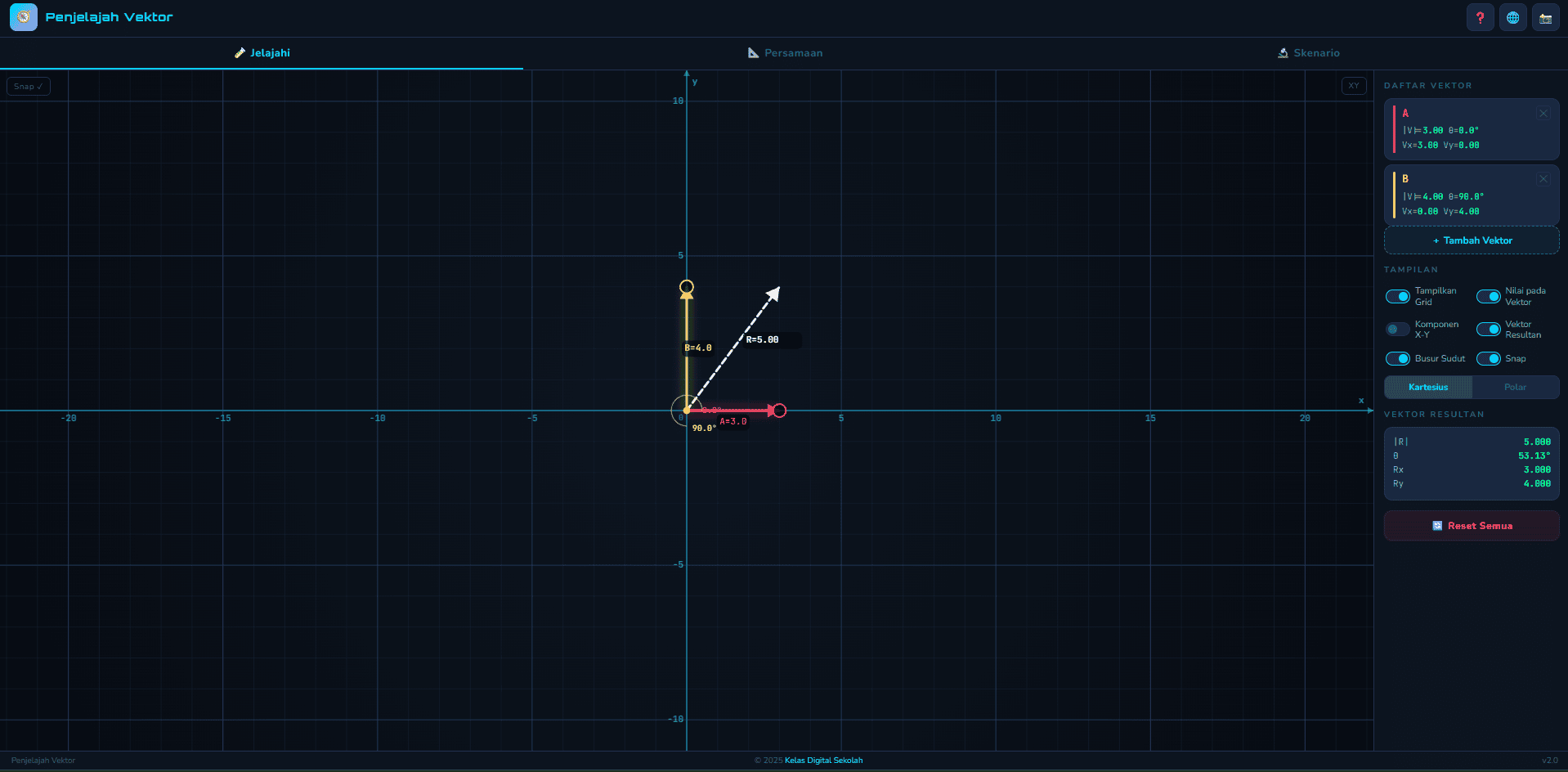Remove vector A with its X button
This screenshot has width=1568, height=772.
click(x=1543, y=114)
